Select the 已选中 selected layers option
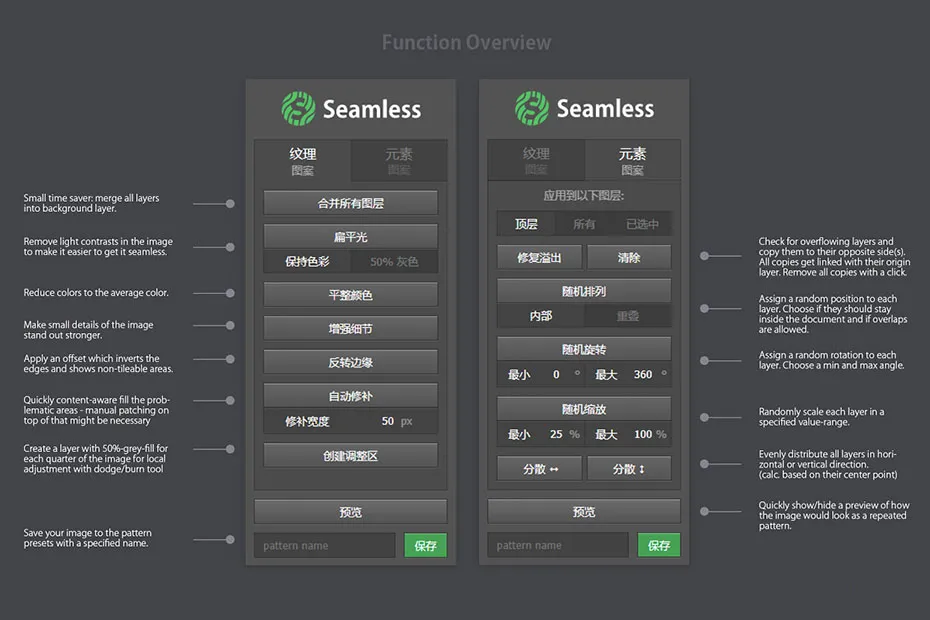This screenshot has height=620, width=930. pos(642,224)
